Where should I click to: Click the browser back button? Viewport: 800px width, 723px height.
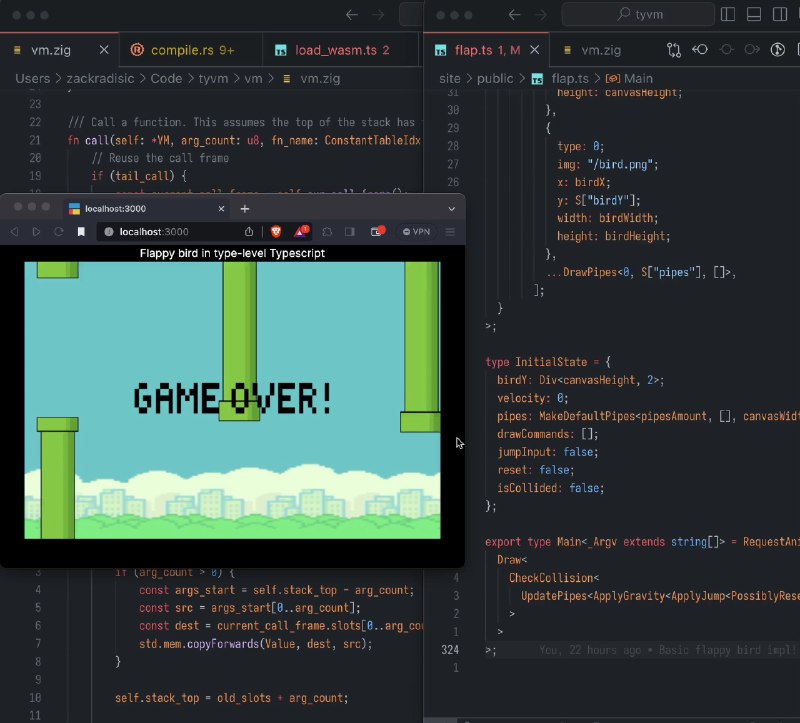(14, 232)
